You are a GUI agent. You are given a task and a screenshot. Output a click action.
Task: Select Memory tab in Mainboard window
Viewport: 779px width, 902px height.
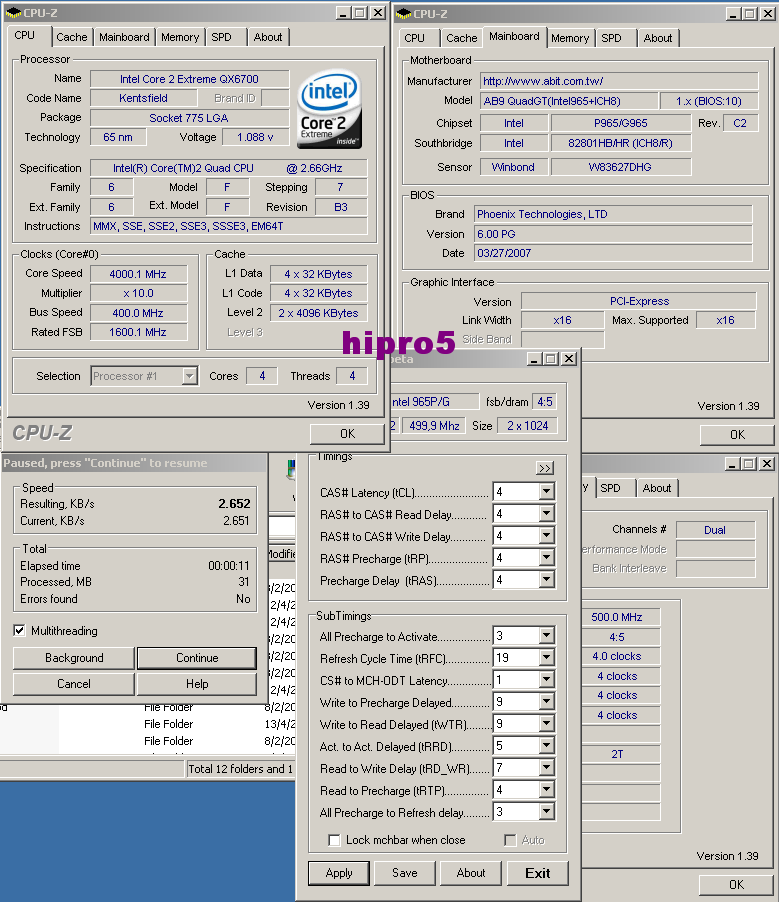coord(570,38)
